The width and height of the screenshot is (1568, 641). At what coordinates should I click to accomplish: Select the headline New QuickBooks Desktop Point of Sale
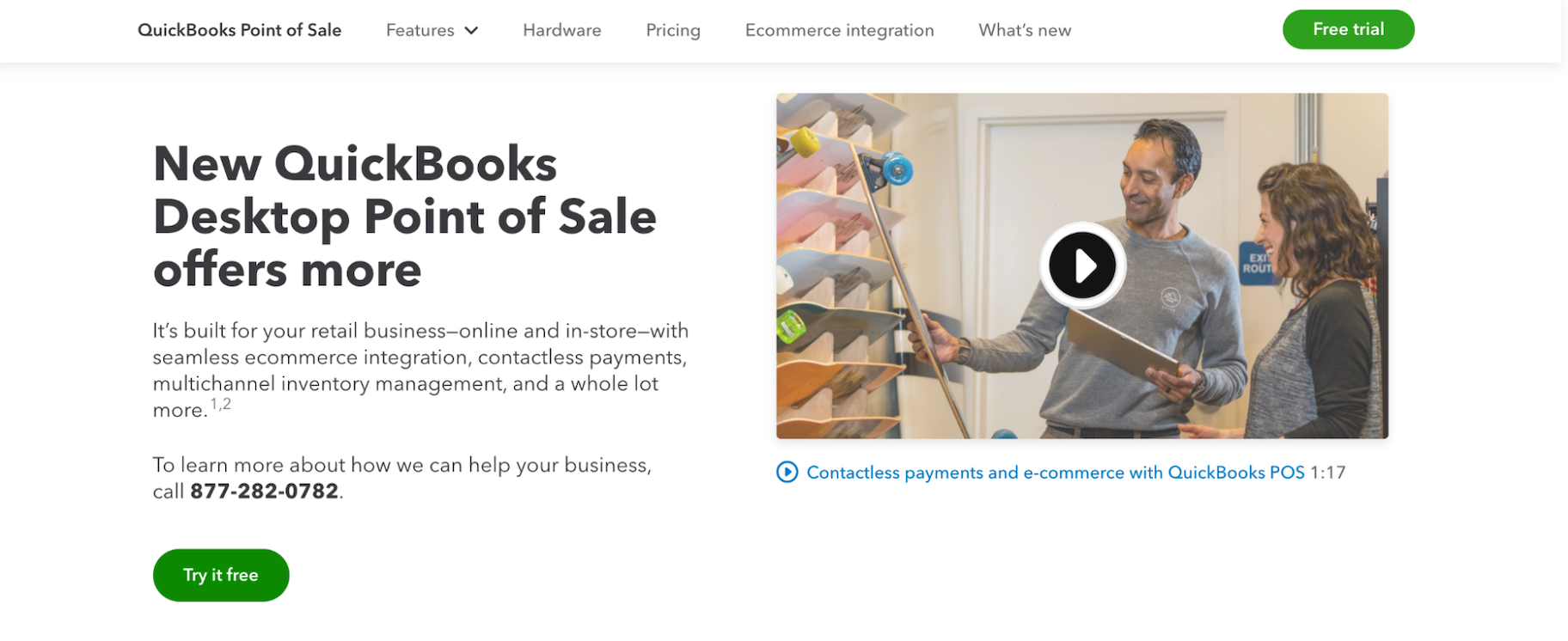[404, 217]
